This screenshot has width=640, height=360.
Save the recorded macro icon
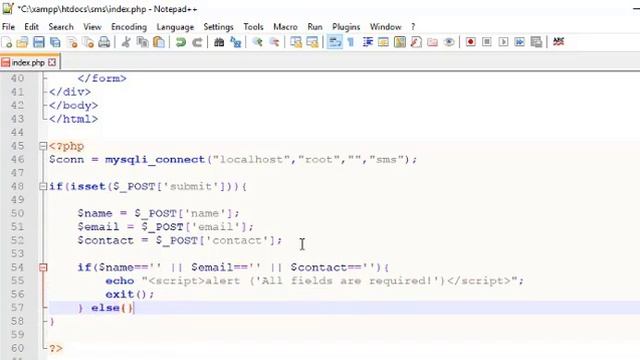(x=536, y=42)
